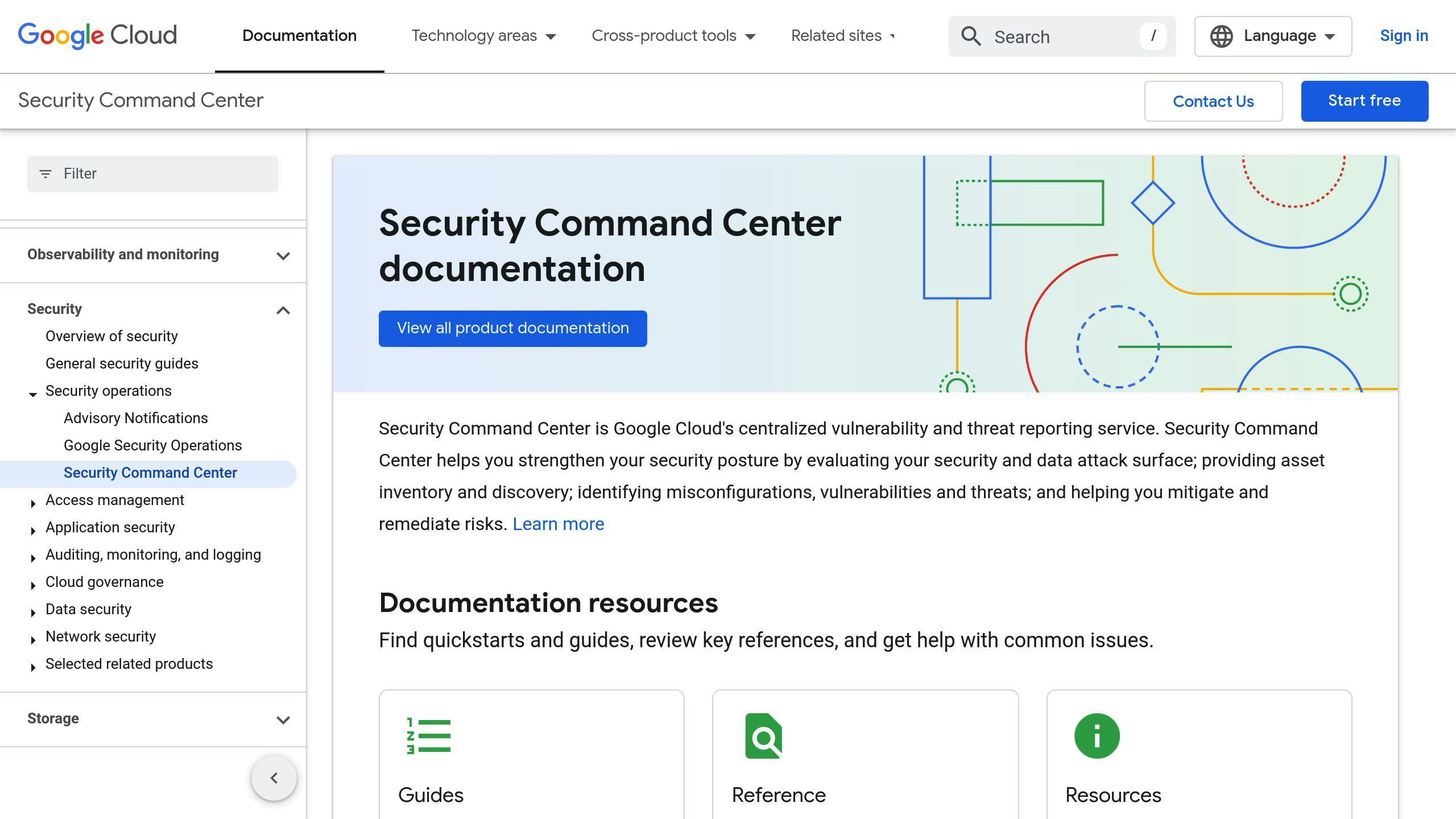Click the Google Cloud logo

pyautogui.click(x=97, y=36)
